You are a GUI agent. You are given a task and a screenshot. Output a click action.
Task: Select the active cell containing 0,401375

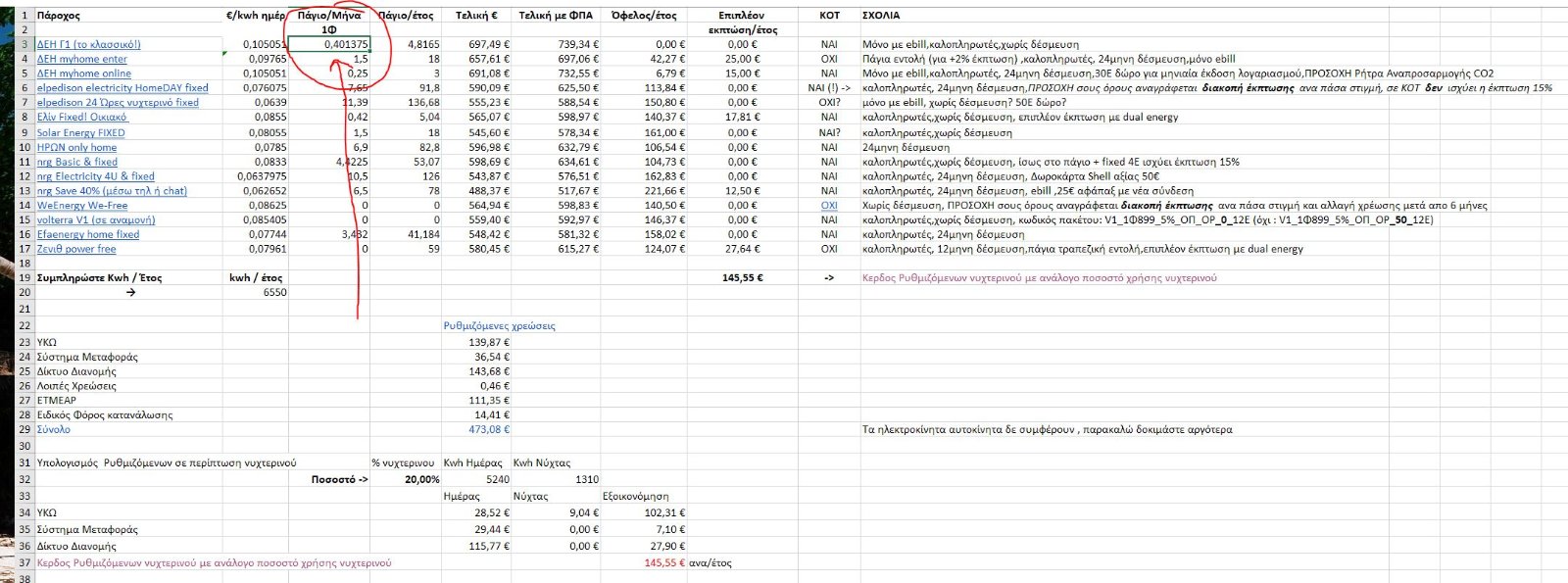click(329, 44)
